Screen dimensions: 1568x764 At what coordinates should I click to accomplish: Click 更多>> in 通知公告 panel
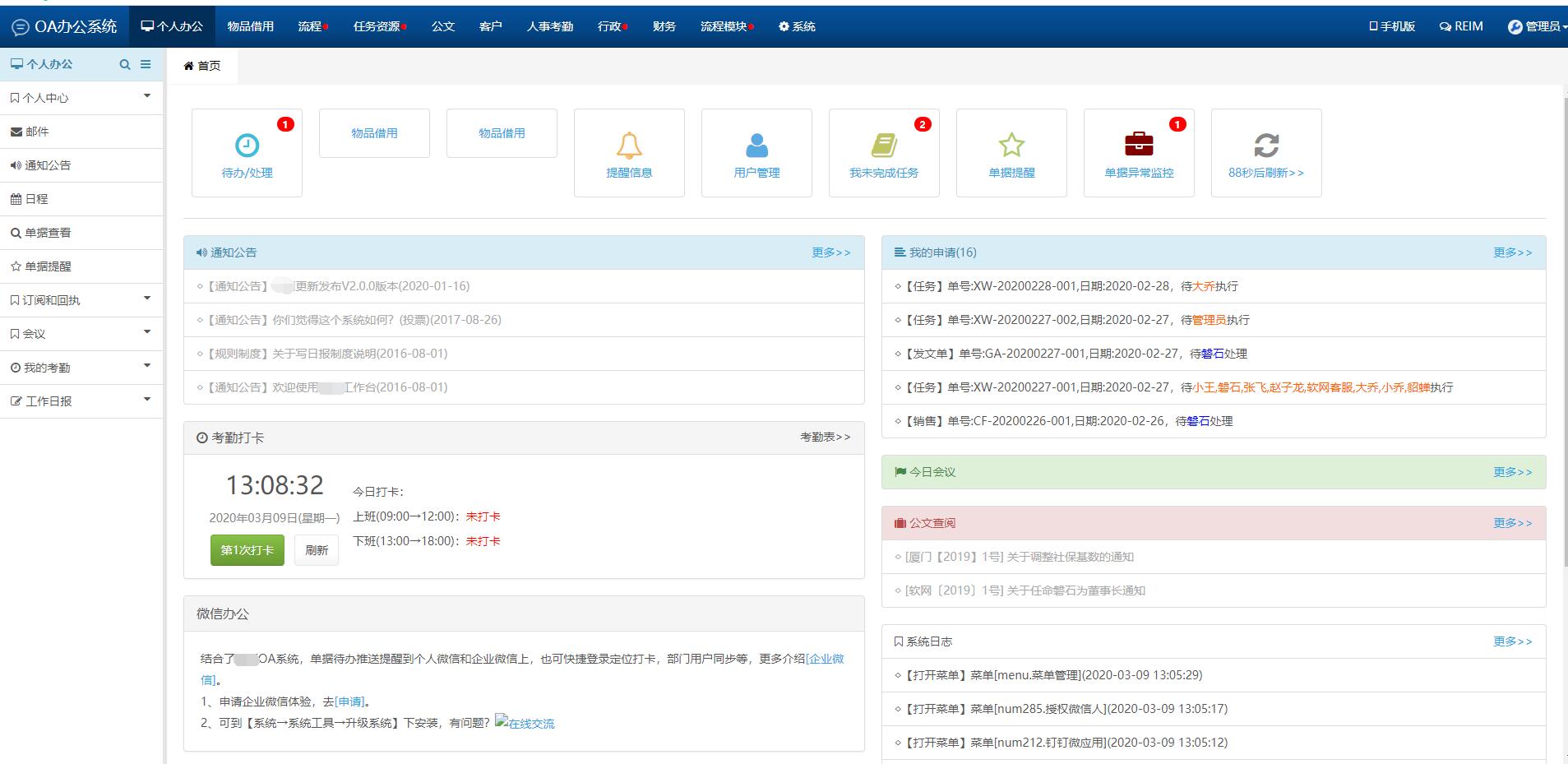click(x=830, y=252)
